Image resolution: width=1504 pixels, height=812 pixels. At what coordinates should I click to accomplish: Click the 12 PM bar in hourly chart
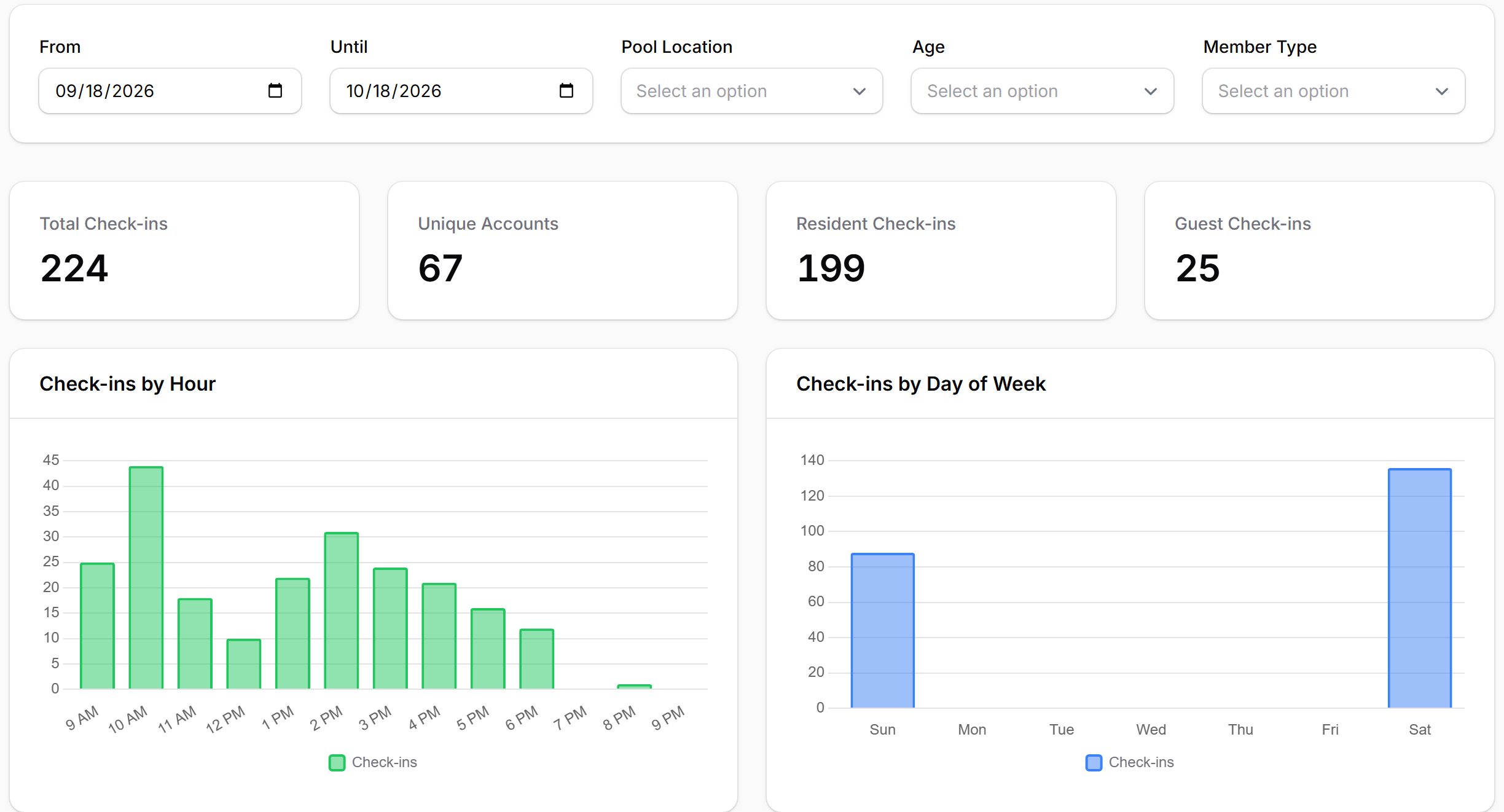click(244, 664)
